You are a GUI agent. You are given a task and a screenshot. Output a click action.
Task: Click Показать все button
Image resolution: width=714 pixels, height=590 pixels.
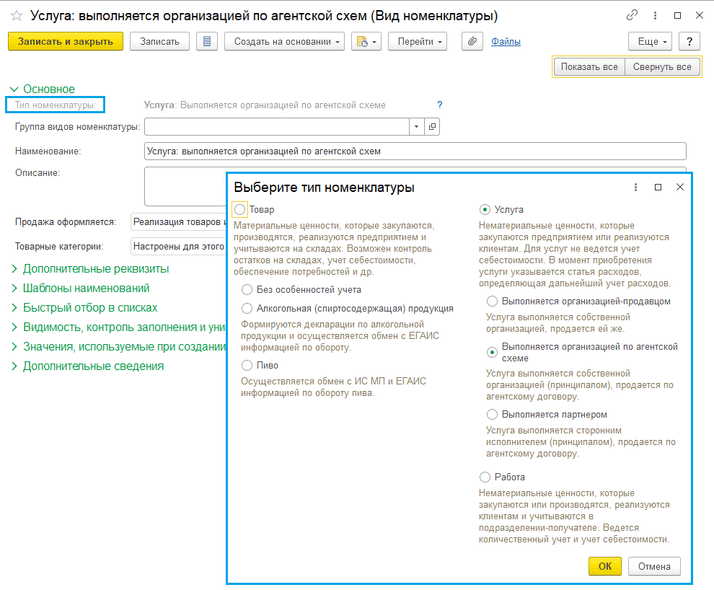click(x=589, y=67)
